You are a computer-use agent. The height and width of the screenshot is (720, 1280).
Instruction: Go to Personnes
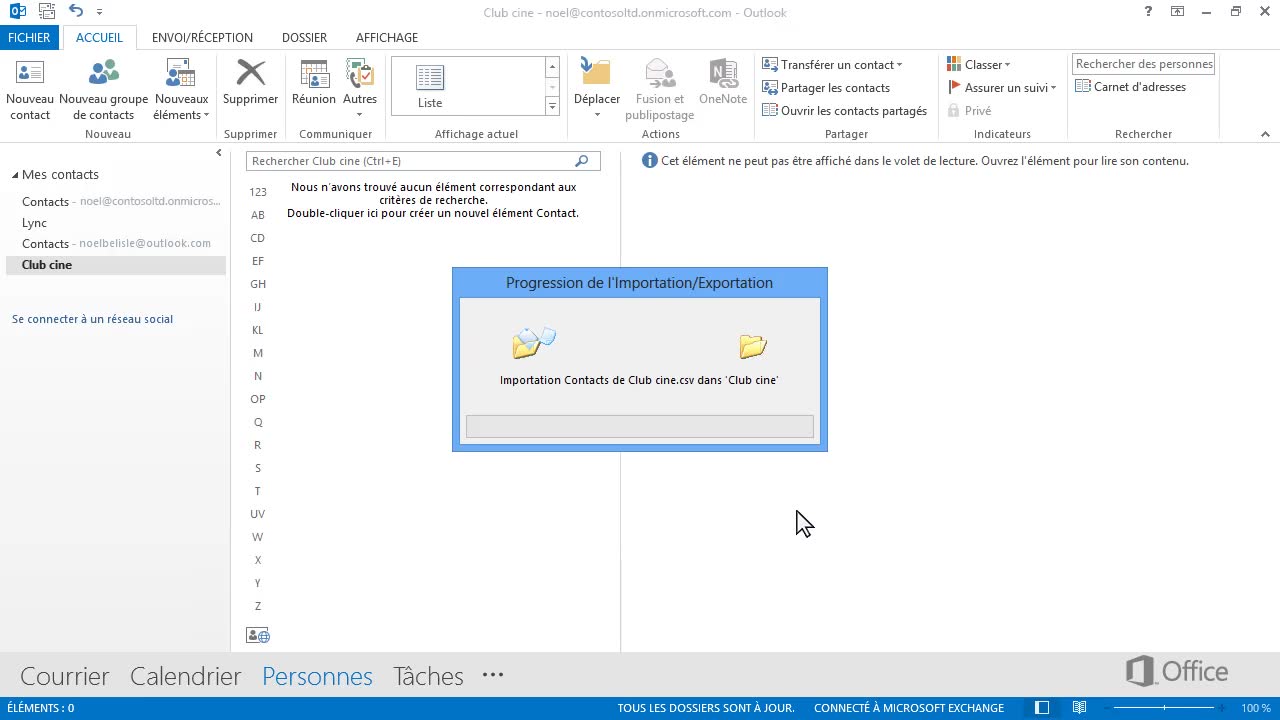tap(317, 676)
